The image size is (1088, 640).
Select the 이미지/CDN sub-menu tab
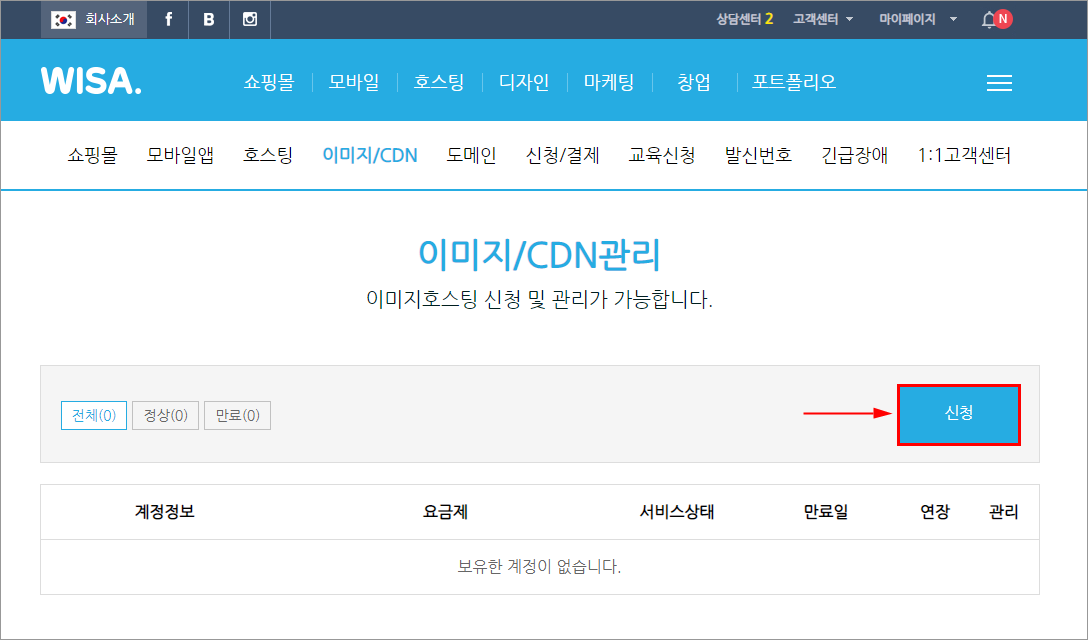coord(370,155)
